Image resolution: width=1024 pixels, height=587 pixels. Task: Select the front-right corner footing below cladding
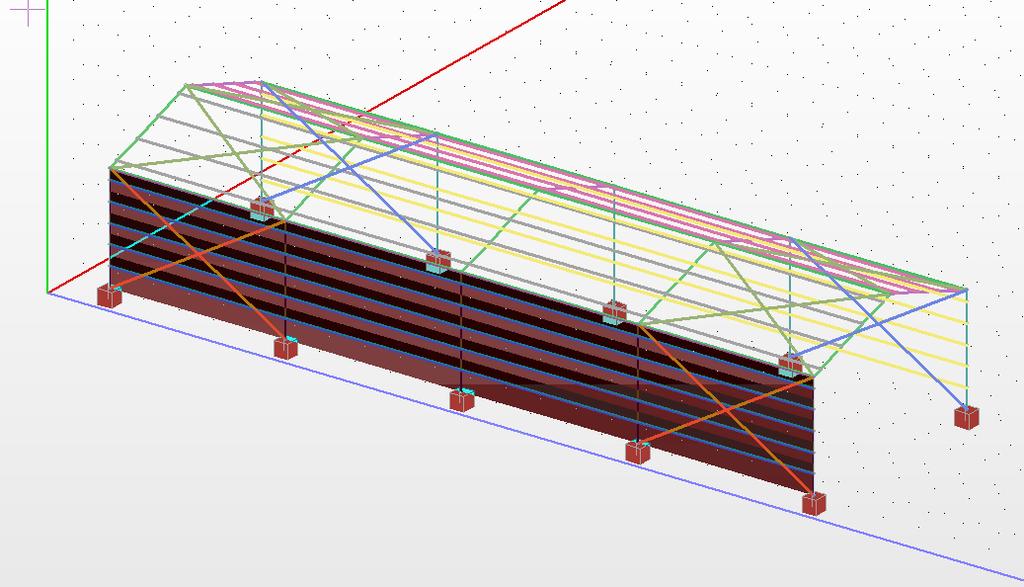tap(813, 503)
